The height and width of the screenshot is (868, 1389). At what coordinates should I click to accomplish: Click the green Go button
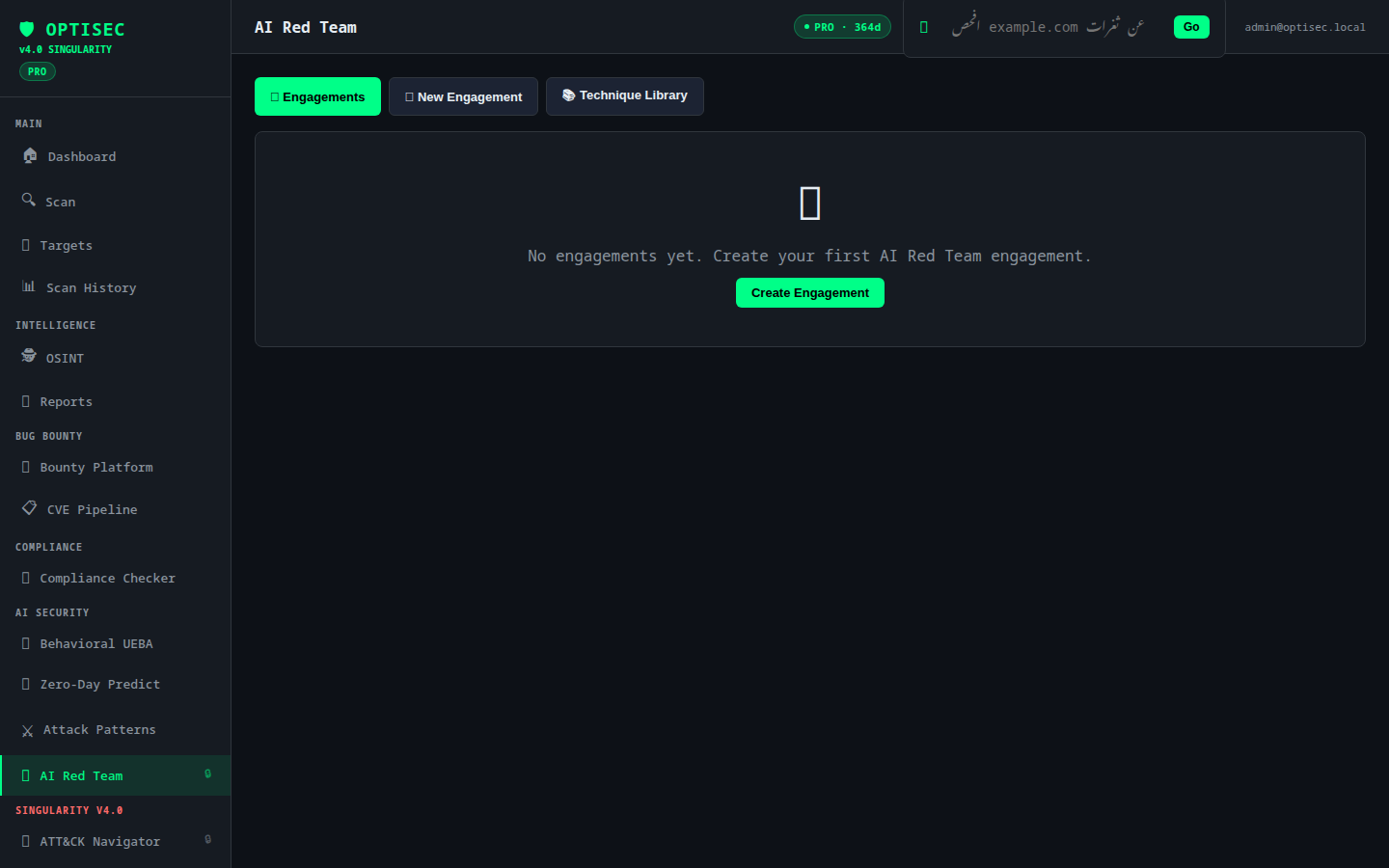point(1191,27)
